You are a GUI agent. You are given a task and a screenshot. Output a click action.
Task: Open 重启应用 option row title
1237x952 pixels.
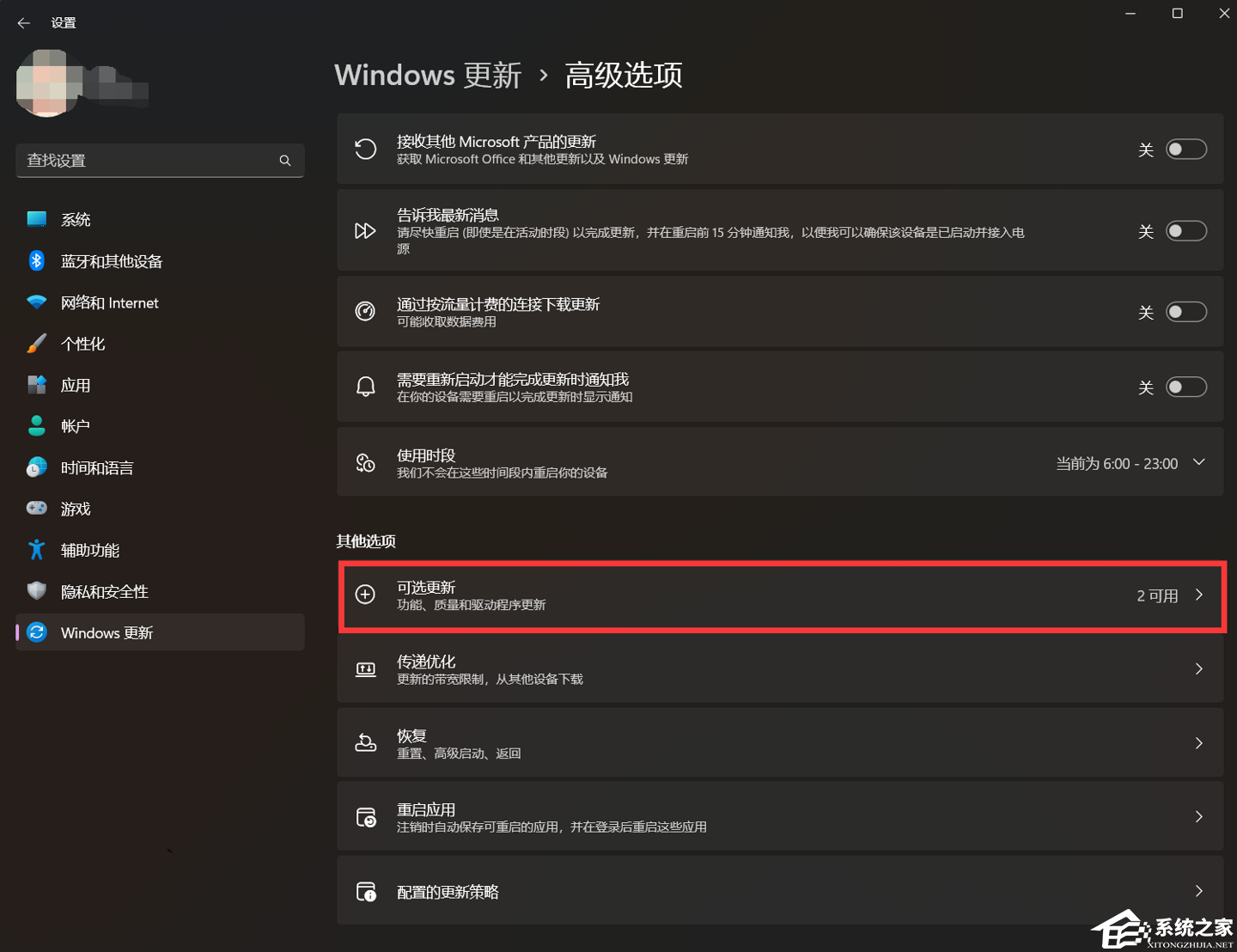pyautogui.click(x=426, y=809)
